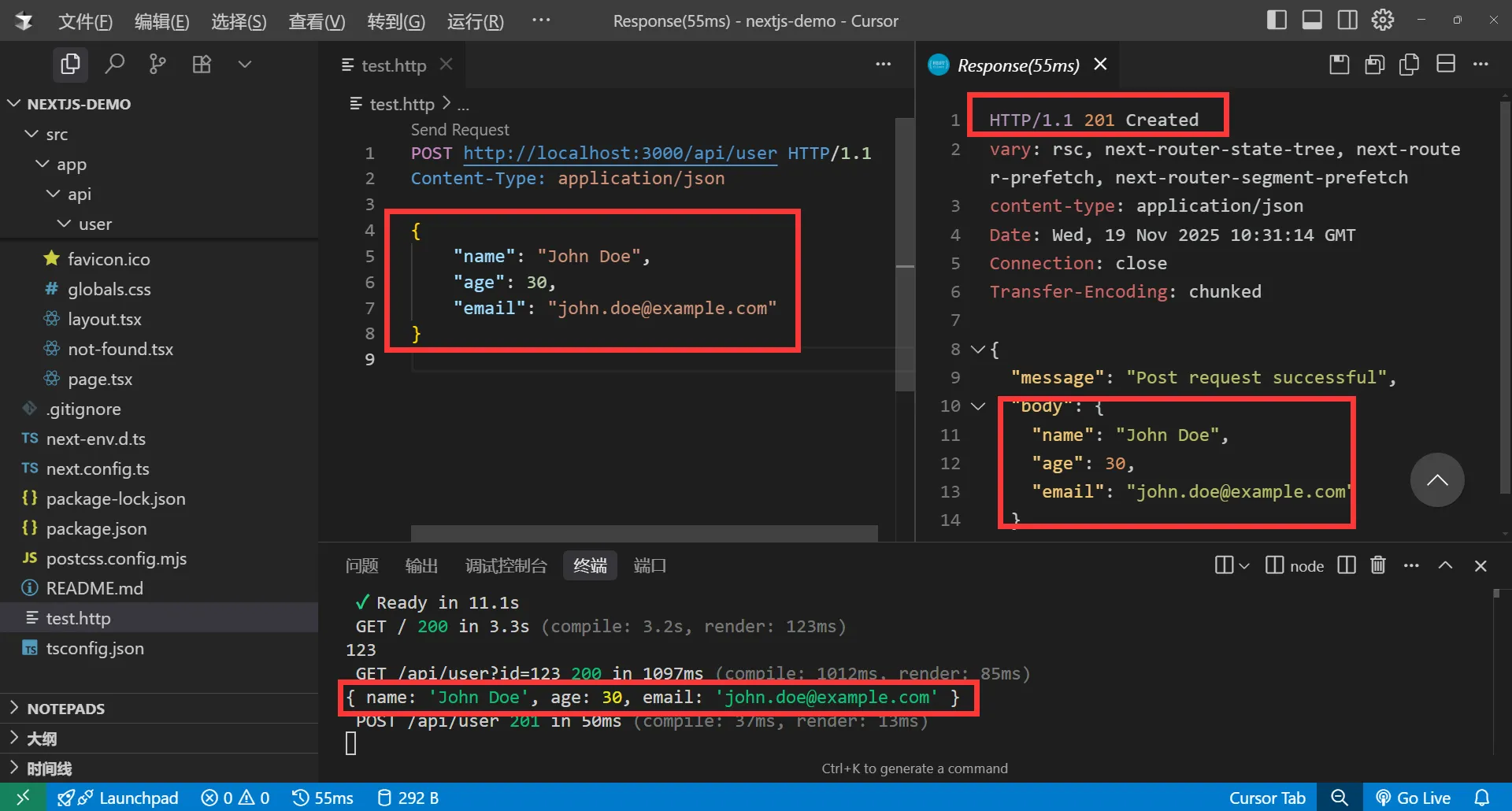This screenshot has width=1512, height=811.
Task: Fold the body object at line 10
Action: point(978,406)
